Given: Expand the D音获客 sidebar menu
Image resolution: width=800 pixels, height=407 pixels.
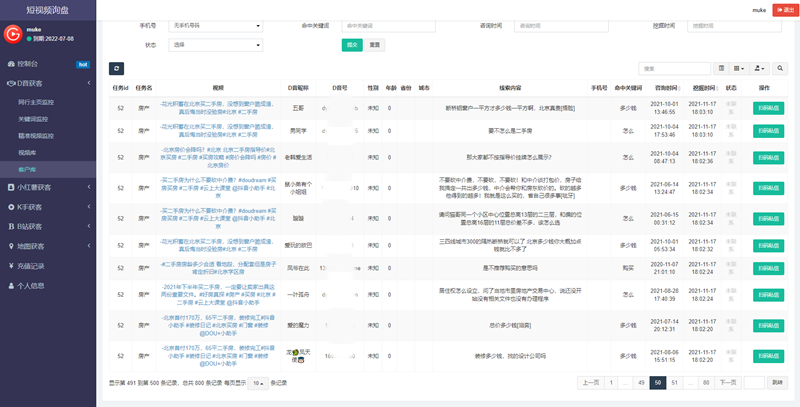Looking at the screenshot, I should pyautogui.click(x=48, y=83).
